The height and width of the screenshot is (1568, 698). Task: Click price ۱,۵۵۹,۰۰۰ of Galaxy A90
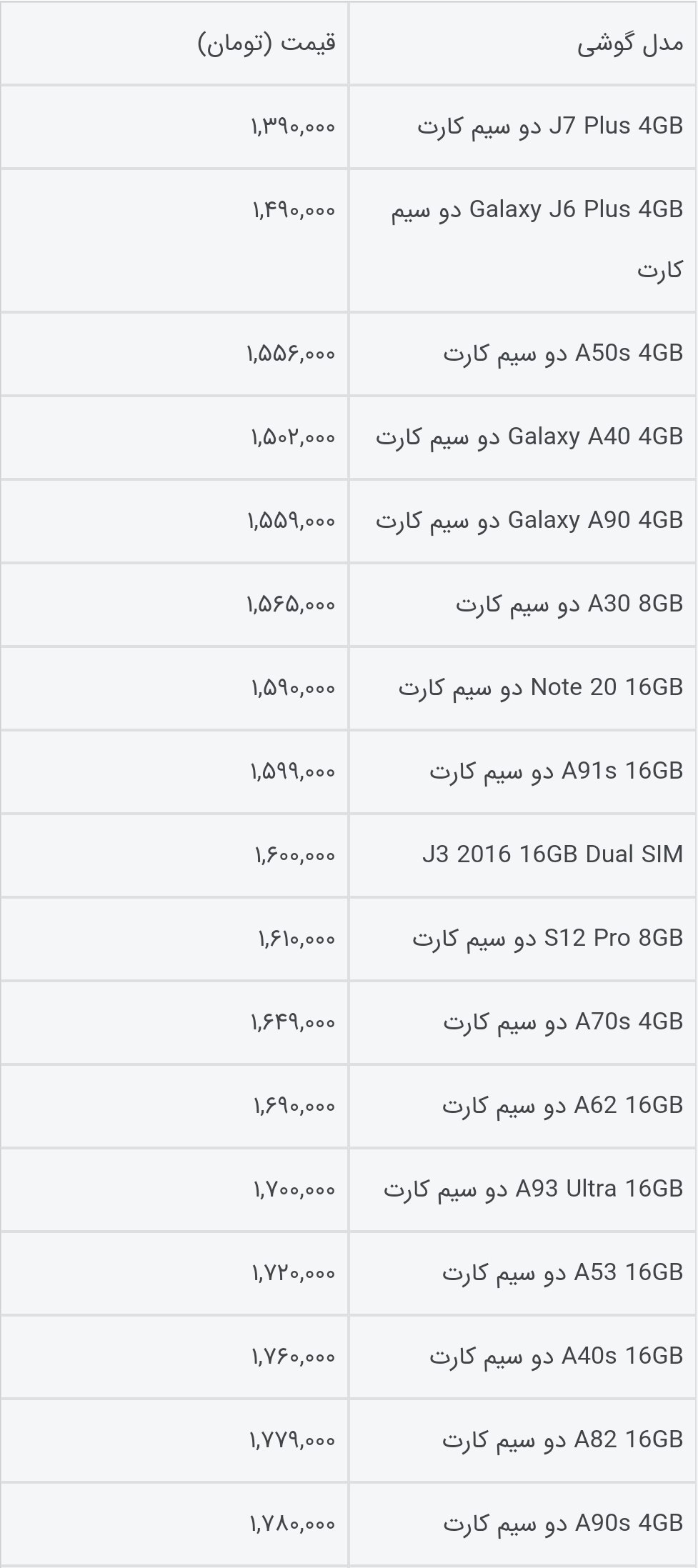click(x=291, y=521)
